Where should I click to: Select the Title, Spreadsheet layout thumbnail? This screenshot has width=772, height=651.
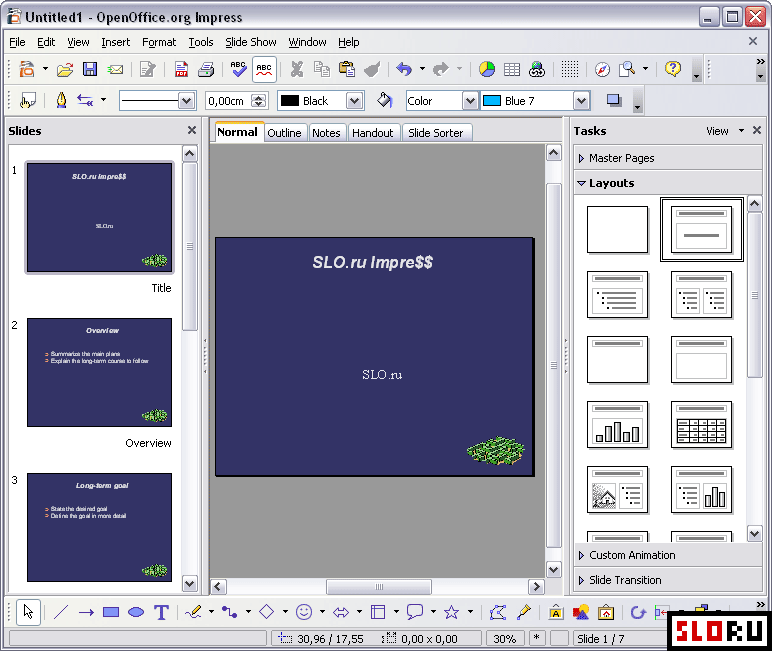[x=701, y=424]
